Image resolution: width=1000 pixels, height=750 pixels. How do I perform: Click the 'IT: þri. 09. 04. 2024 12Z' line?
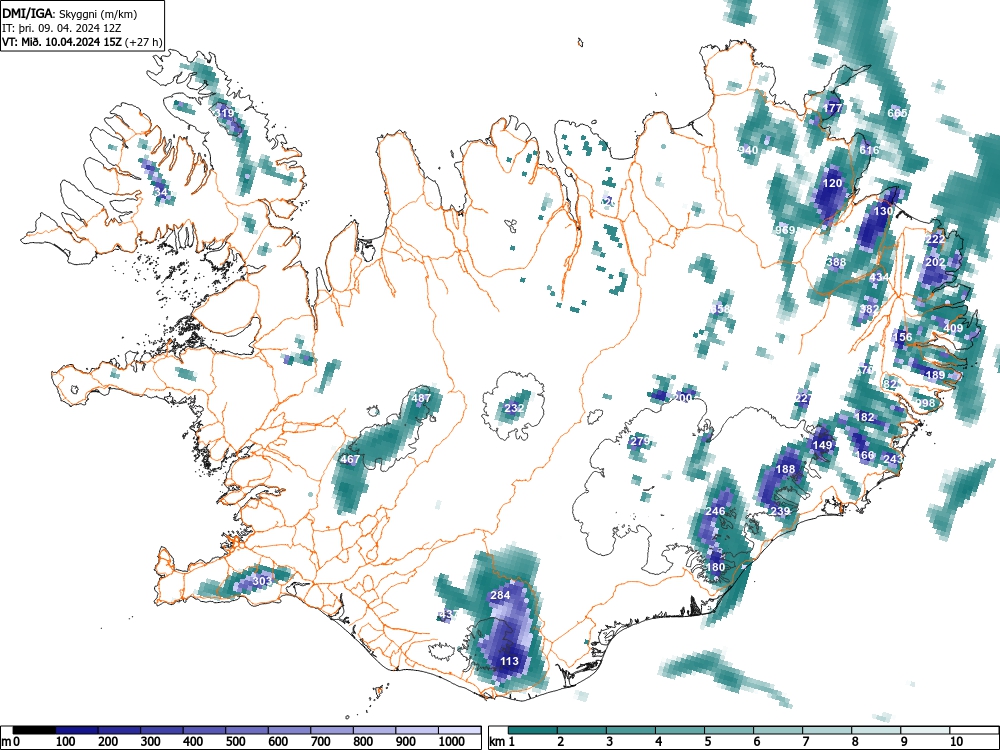(62, 28)
